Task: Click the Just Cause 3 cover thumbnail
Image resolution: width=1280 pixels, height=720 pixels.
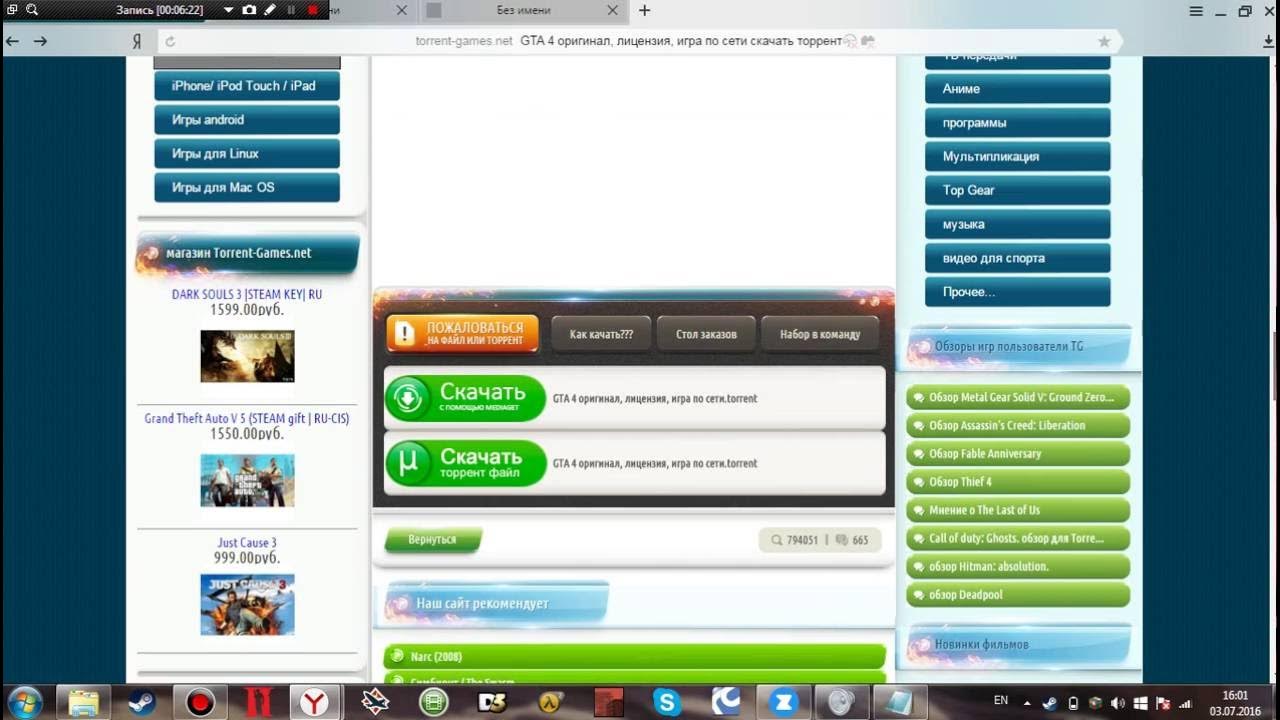Action: point(247,605)
